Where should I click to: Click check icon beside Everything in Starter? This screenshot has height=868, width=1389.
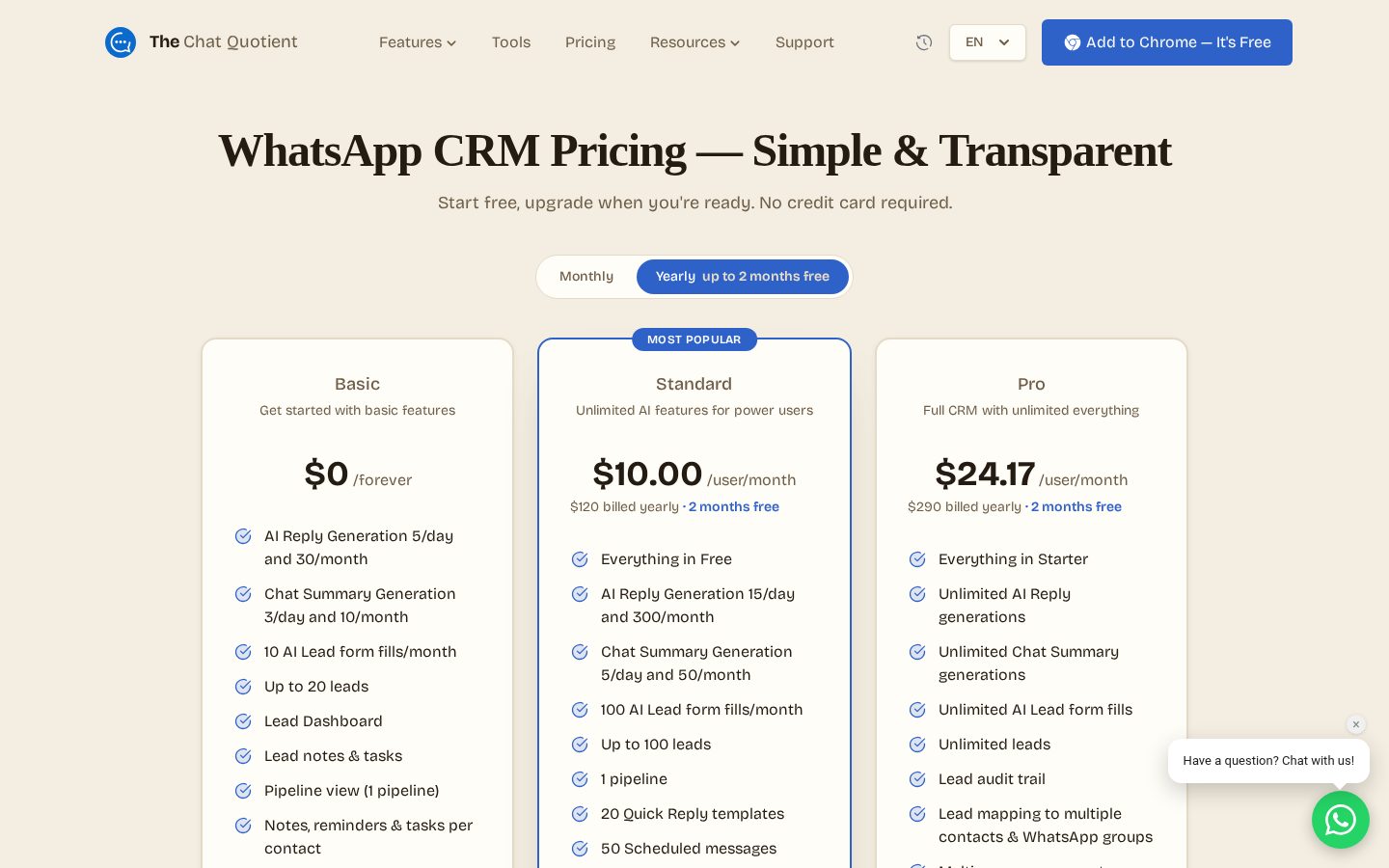[917, 559]
